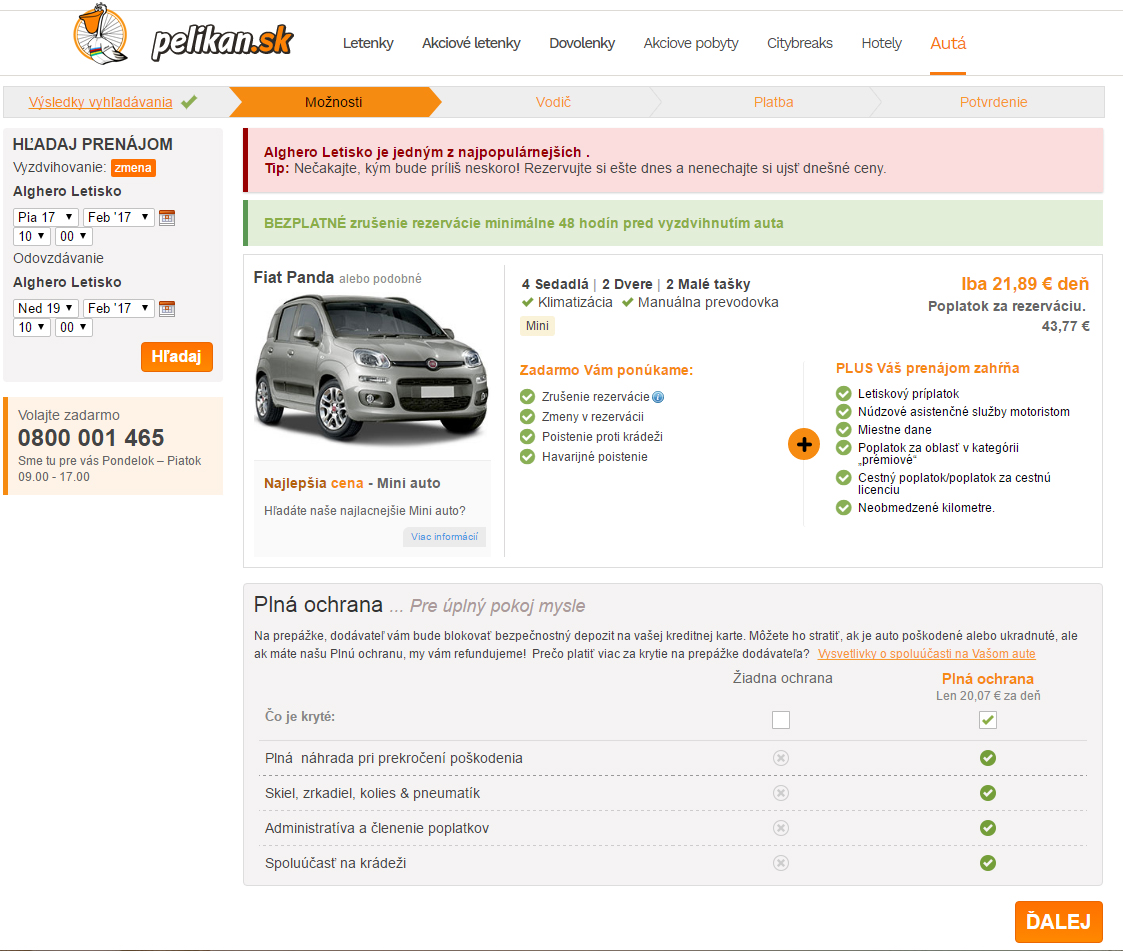Return to Výsledky vyhľadávania step
This screenshot has height=951, width=1123.
[100, 102]
